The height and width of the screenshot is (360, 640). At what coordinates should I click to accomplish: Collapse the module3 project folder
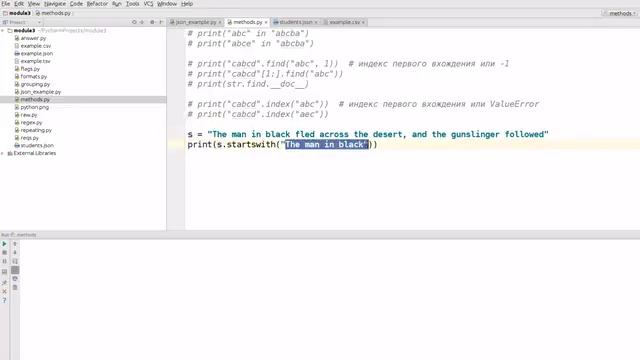(x=3, y=31)
